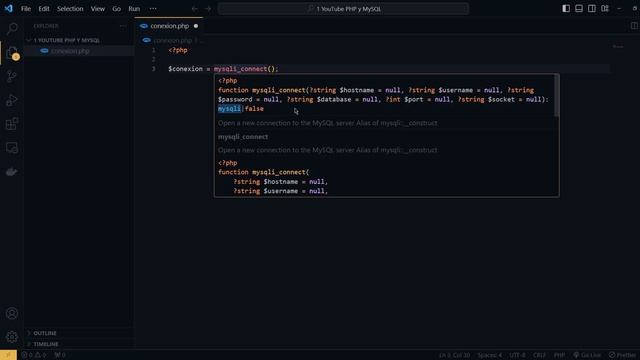640x360 pixels.
Task: Click highlighted mysqli return type in hover
Action: pos(229,109)
